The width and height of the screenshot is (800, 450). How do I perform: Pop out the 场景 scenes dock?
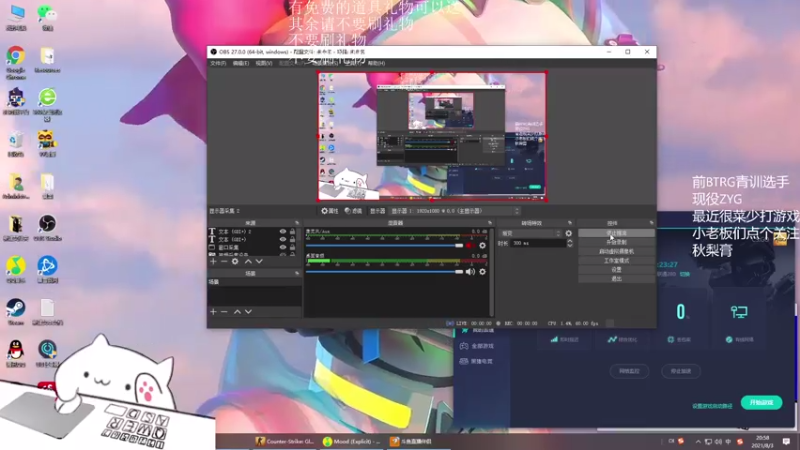tap(297, 273)
